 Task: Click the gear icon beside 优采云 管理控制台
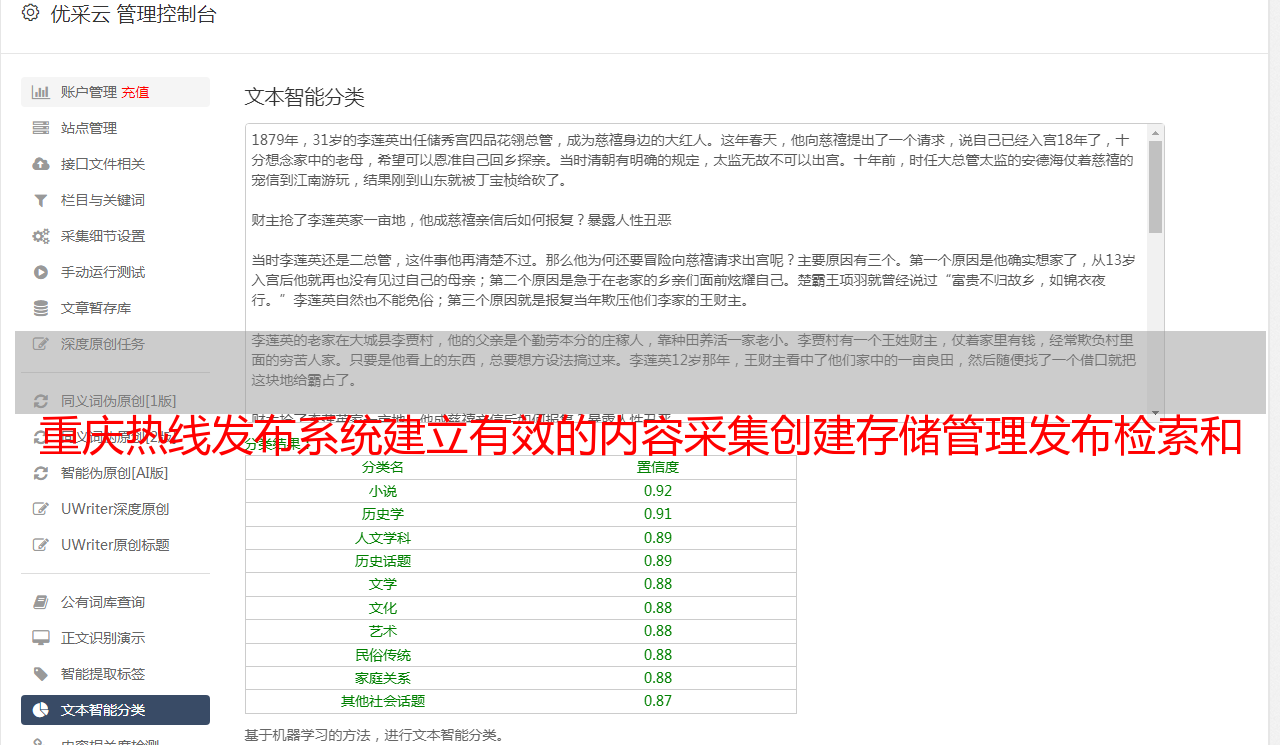tap(30, 13)
